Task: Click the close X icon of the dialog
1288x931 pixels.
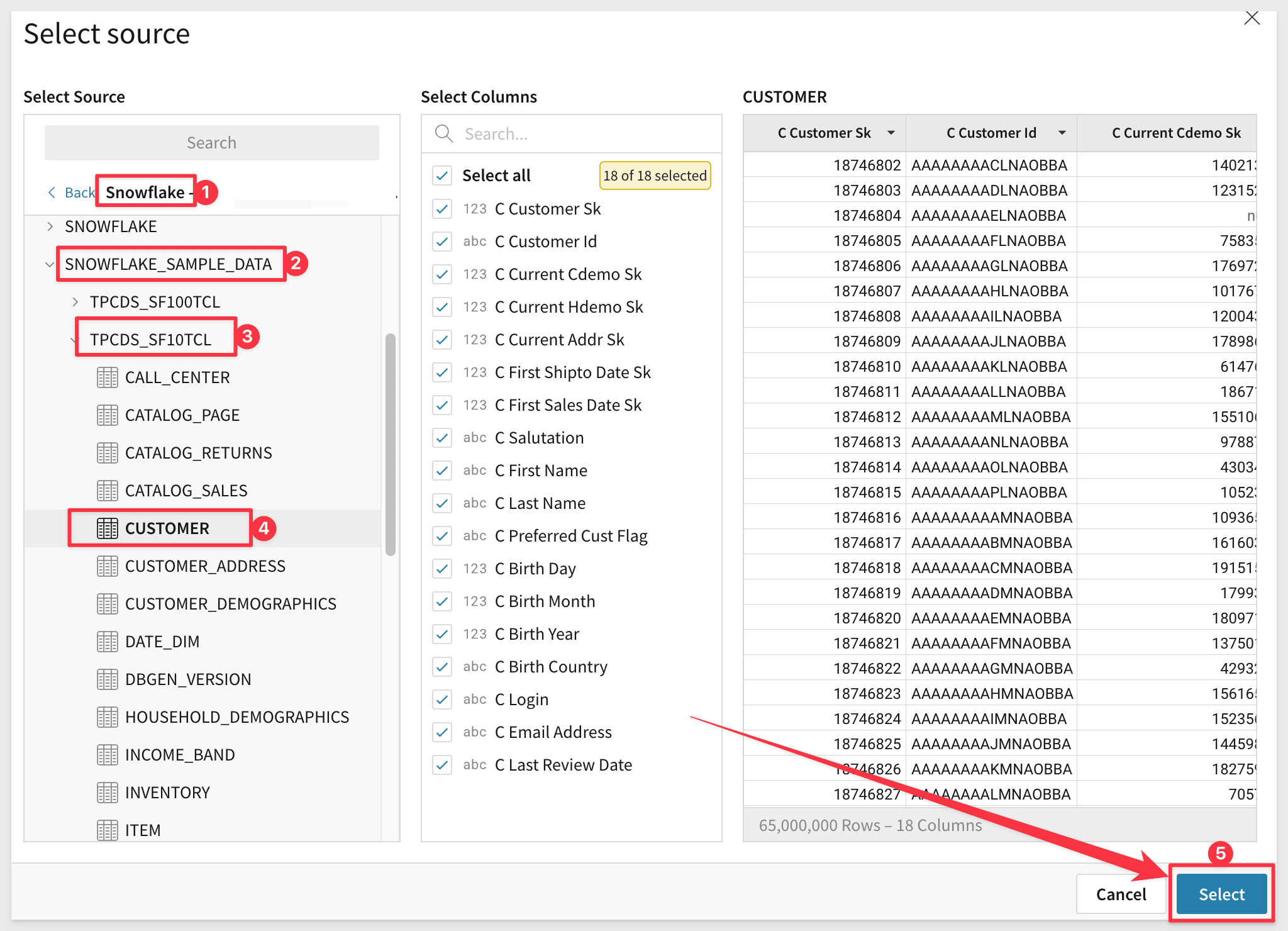Action: (x=1252, y=18)
